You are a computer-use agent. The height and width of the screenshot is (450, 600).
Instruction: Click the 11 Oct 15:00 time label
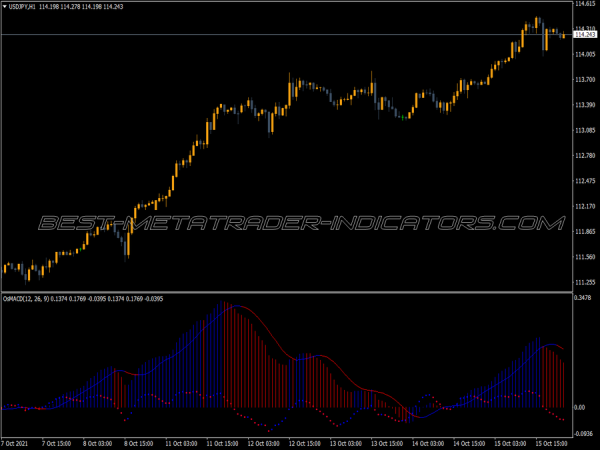coord(222,443)
